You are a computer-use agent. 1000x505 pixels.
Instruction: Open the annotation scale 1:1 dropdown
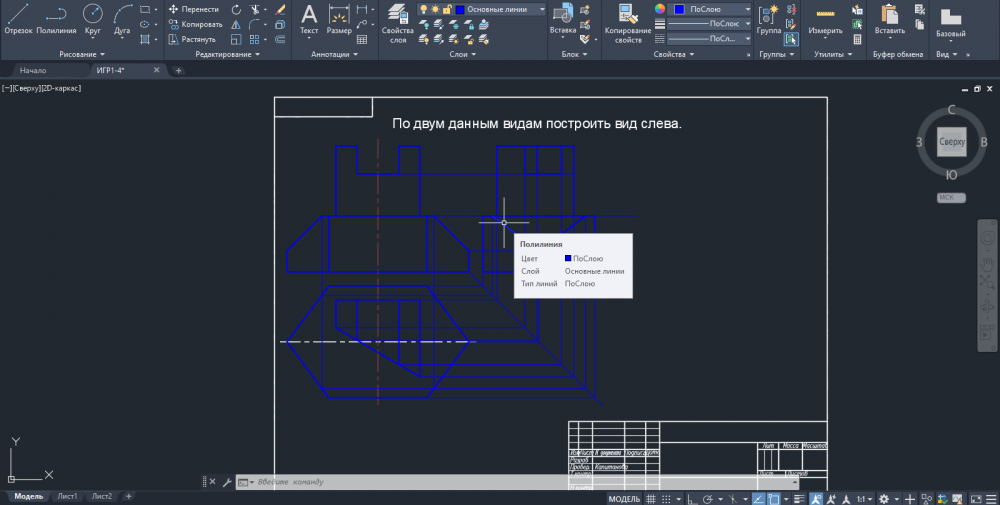pos(864,499)
